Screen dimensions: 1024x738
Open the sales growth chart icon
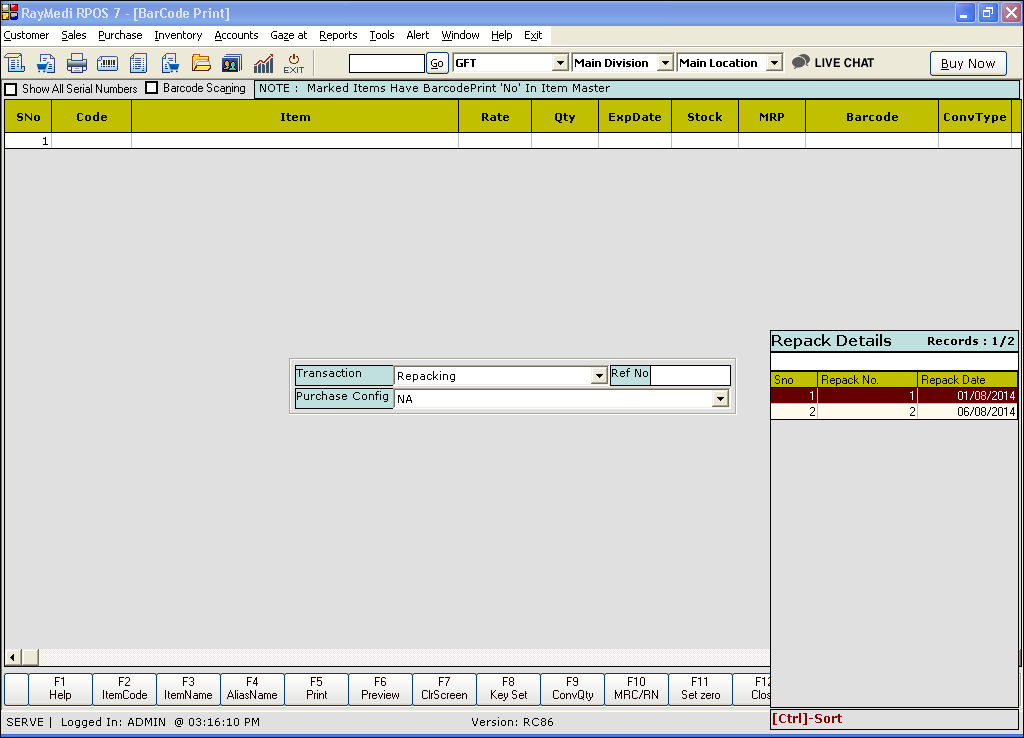263,63
